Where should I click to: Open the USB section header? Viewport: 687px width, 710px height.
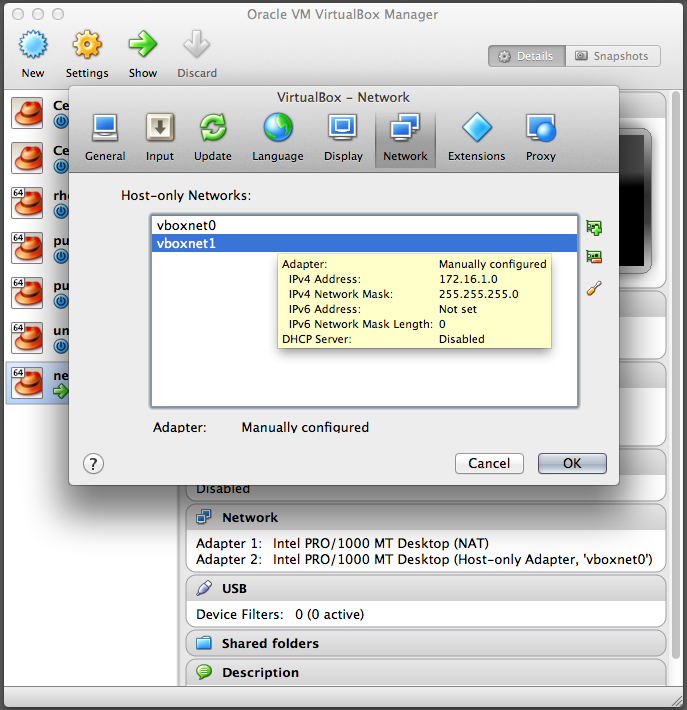point(426,588)
